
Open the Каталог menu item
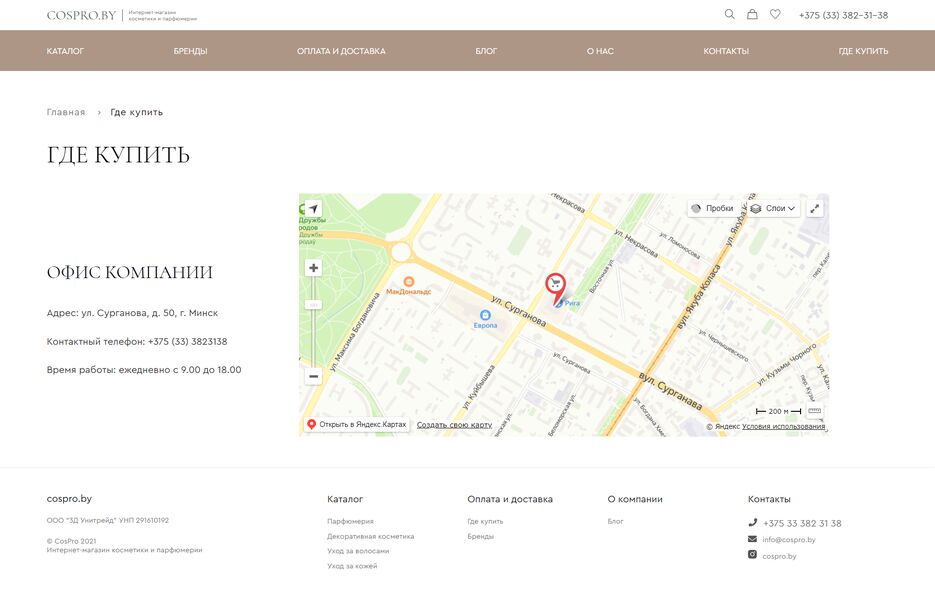click(x=65, y=51)
